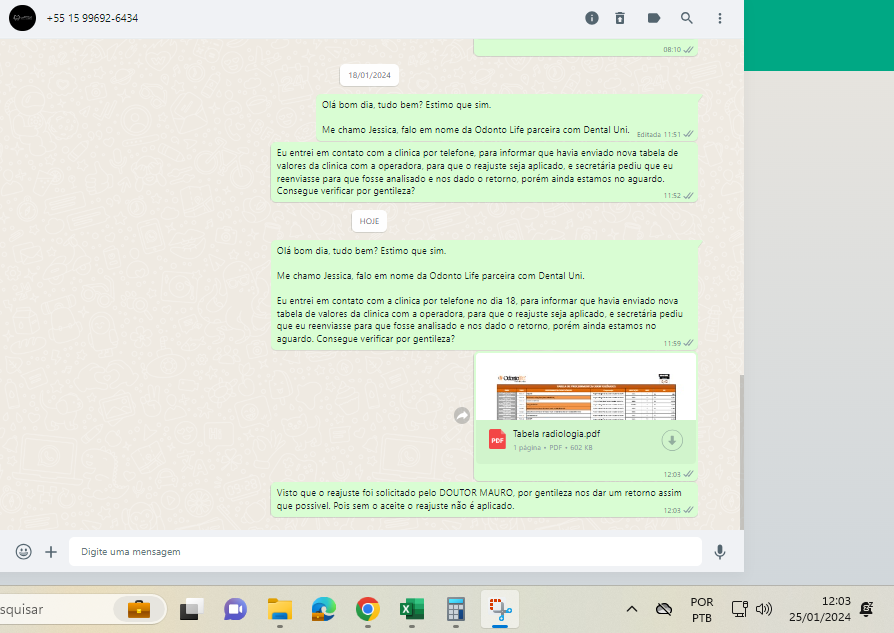Click the HOJE date chip

tap(369, 221)
